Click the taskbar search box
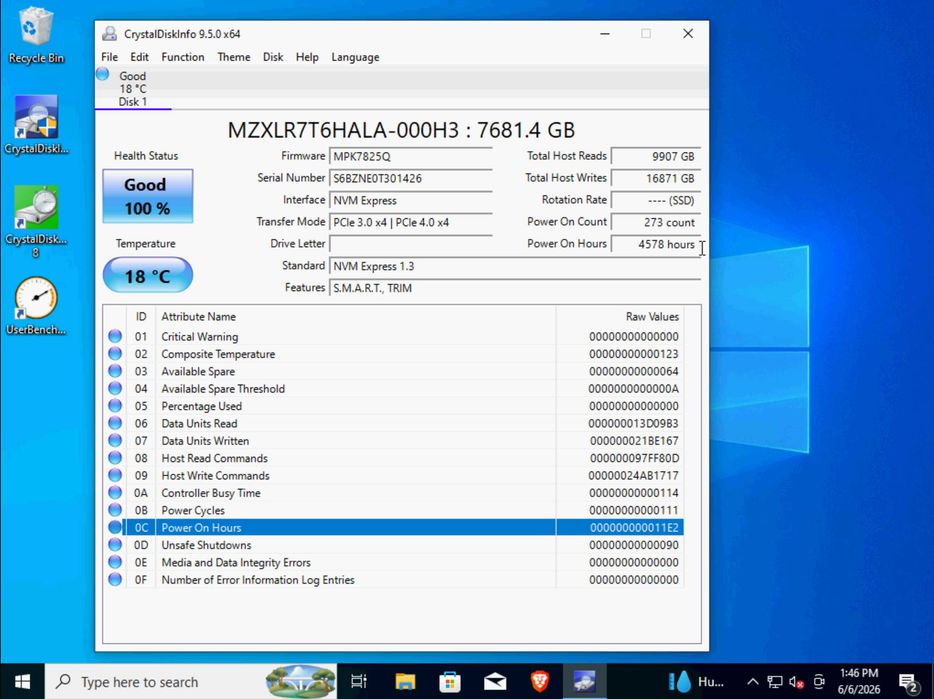This screenshot has width=934, height=699. pos(191,681)
